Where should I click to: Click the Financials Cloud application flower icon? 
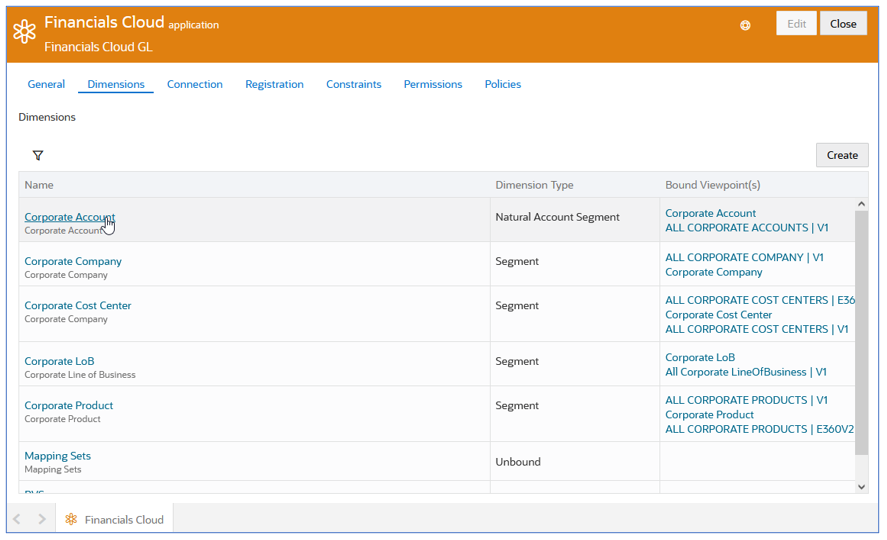click(x=24, y=32)
